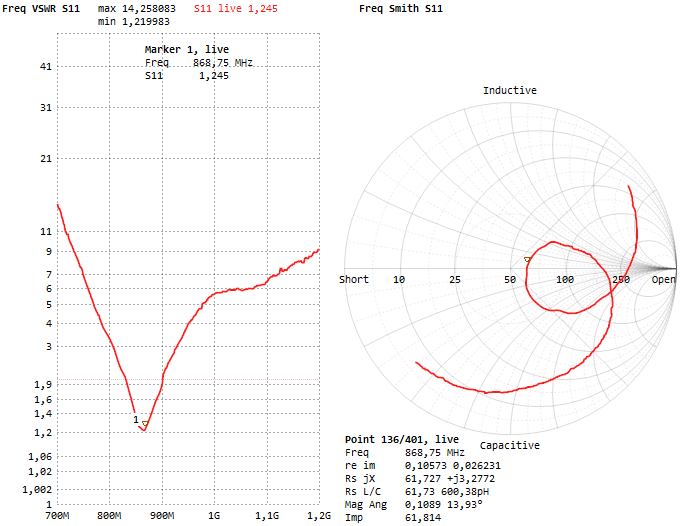Image resolution: width=680 pixels, height=526 pixels.
Task: Click marker 1 triangle on the VSWR curve
Action: tap(145, 424)
